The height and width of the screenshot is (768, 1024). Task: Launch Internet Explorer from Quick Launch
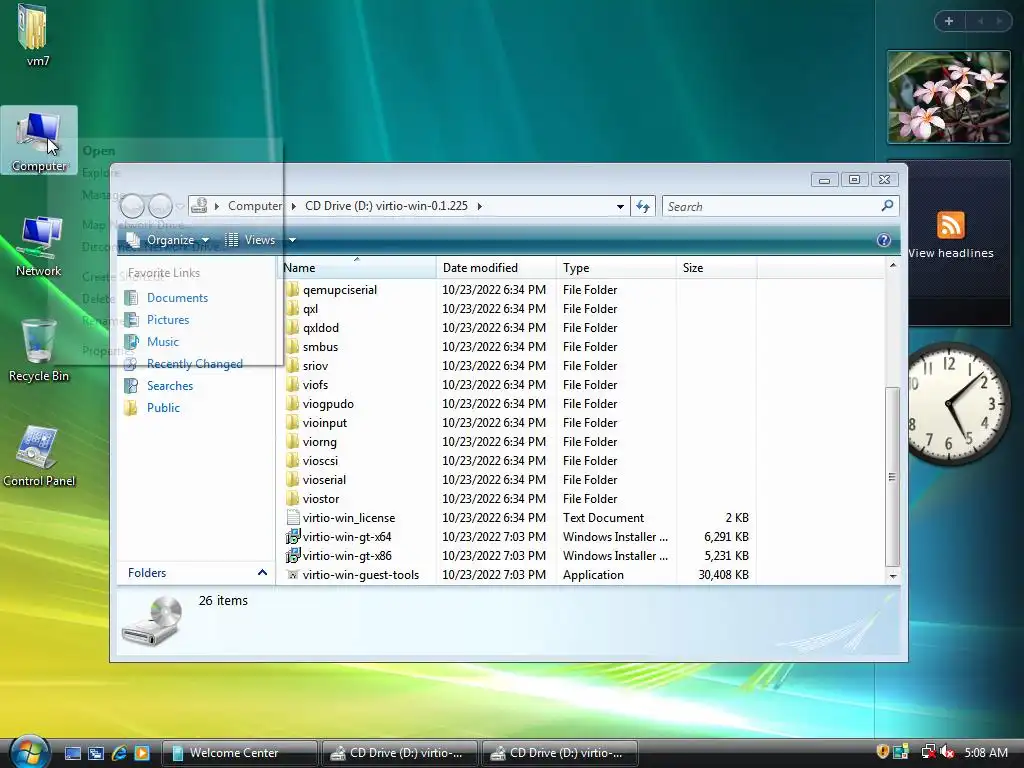coord(119,753)
